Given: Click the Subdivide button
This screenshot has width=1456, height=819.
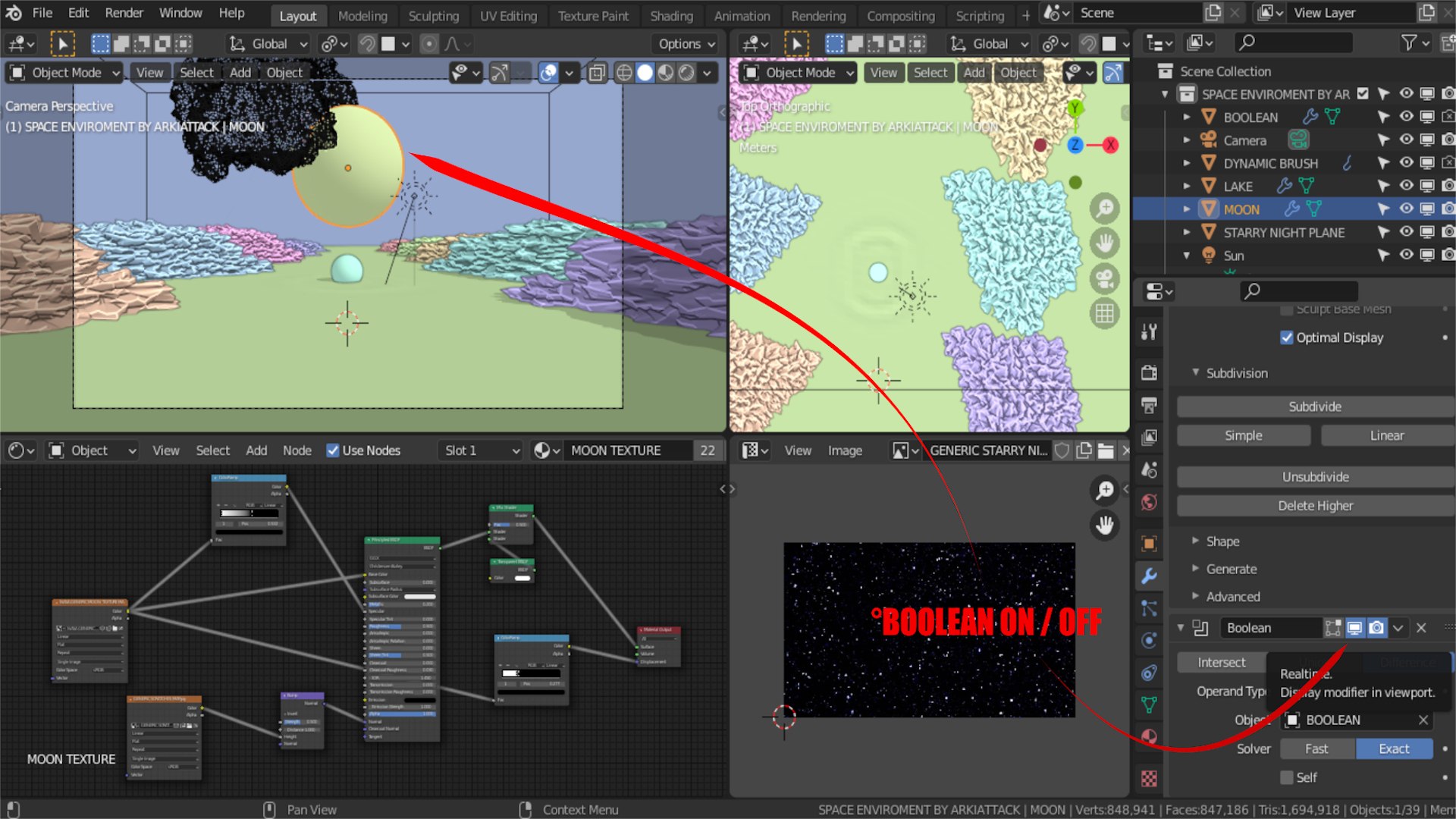Looking at the screenshot, I should 1316,406.
